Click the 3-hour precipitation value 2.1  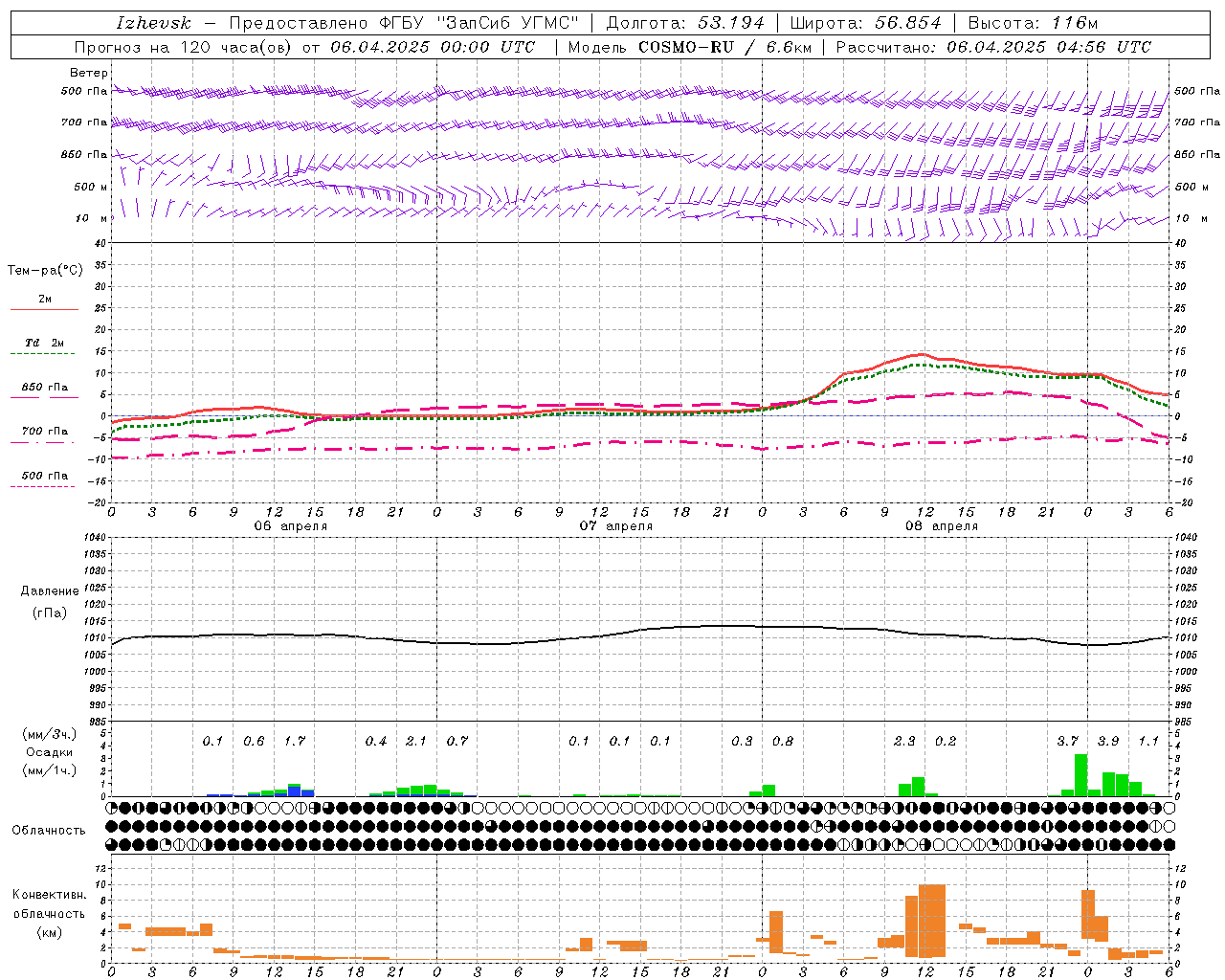tap(416, 742)
